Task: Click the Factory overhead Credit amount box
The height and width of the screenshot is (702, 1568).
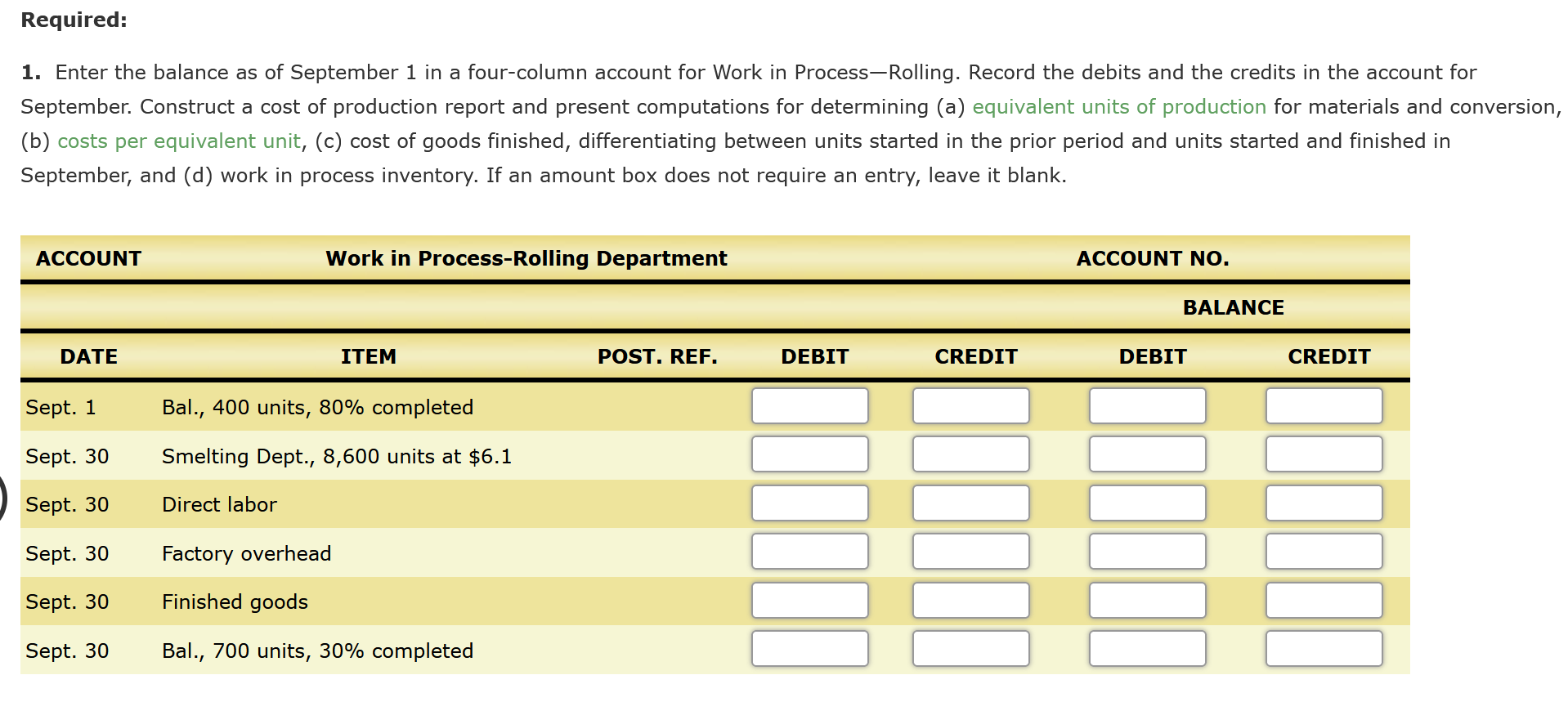Action: click(x=970, y=551)
